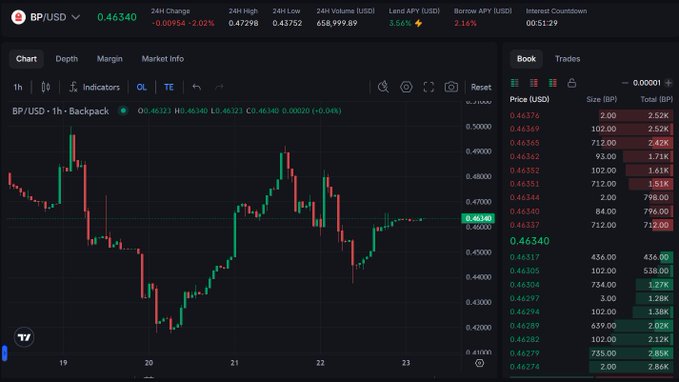This screenshot has width=679, height=382.
Task: Select bid price 0.46305
Action: (524, 271)
